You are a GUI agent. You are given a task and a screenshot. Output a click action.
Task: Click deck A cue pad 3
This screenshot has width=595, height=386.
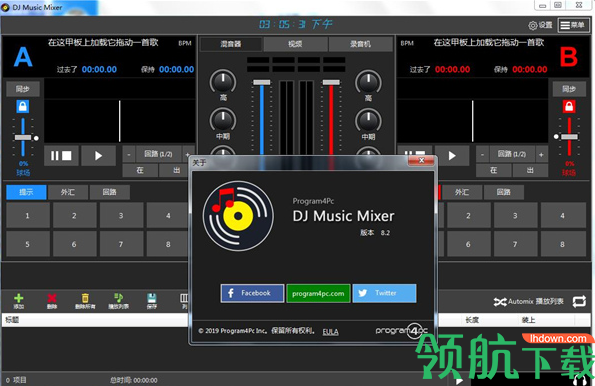tap(121, 216)
